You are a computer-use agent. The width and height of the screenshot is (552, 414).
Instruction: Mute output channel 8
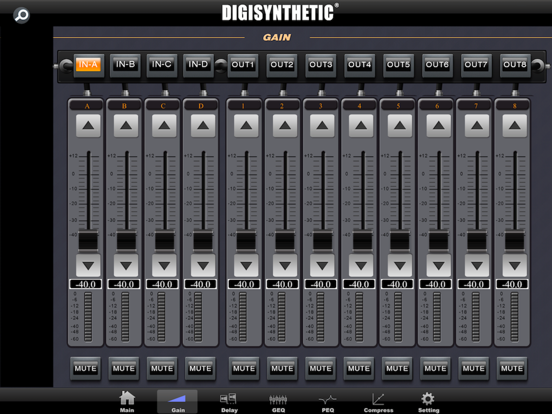[512, 369]
